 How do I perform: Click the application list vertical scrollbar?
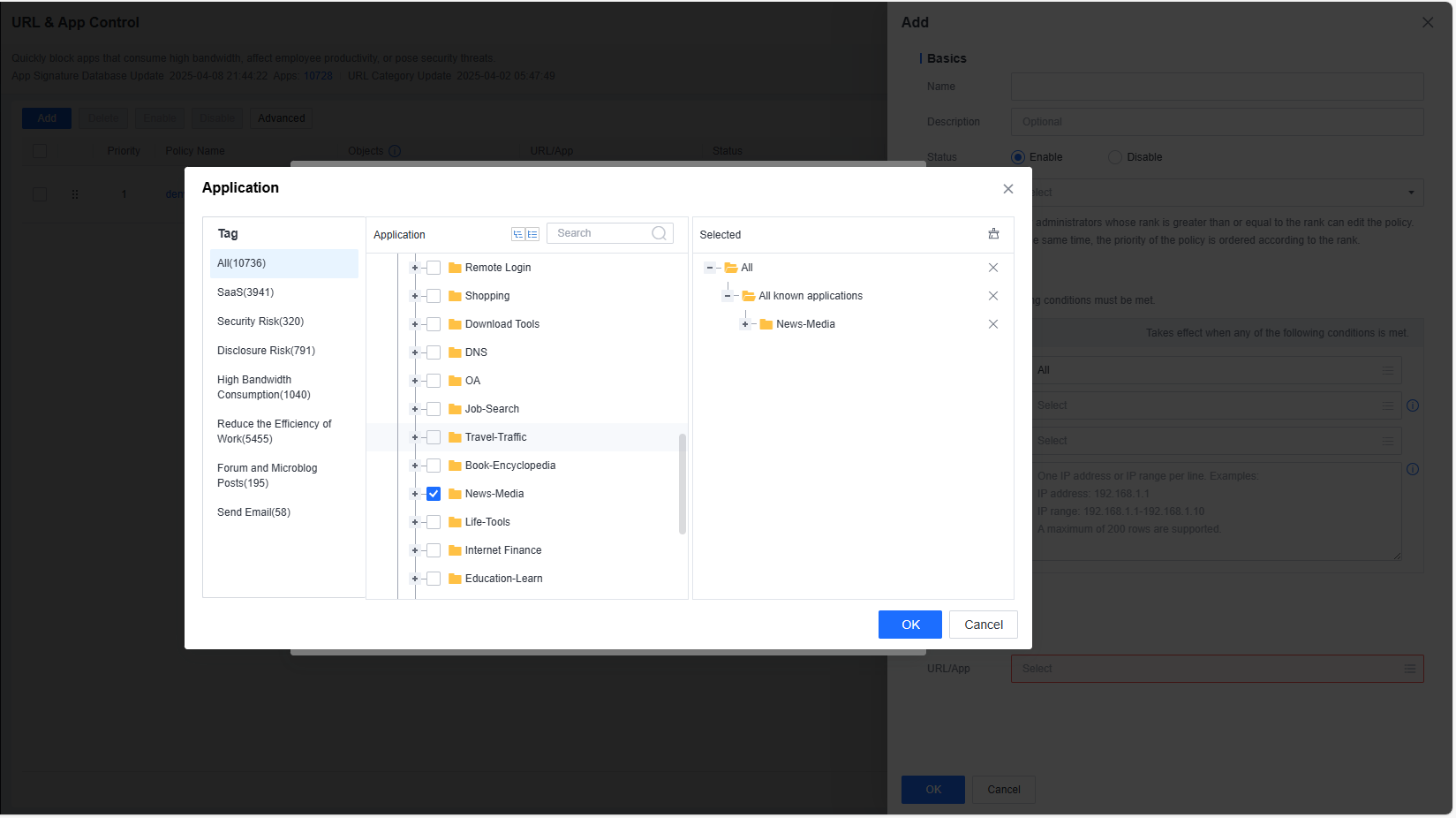pyautogui.click(x=683, y=484)
